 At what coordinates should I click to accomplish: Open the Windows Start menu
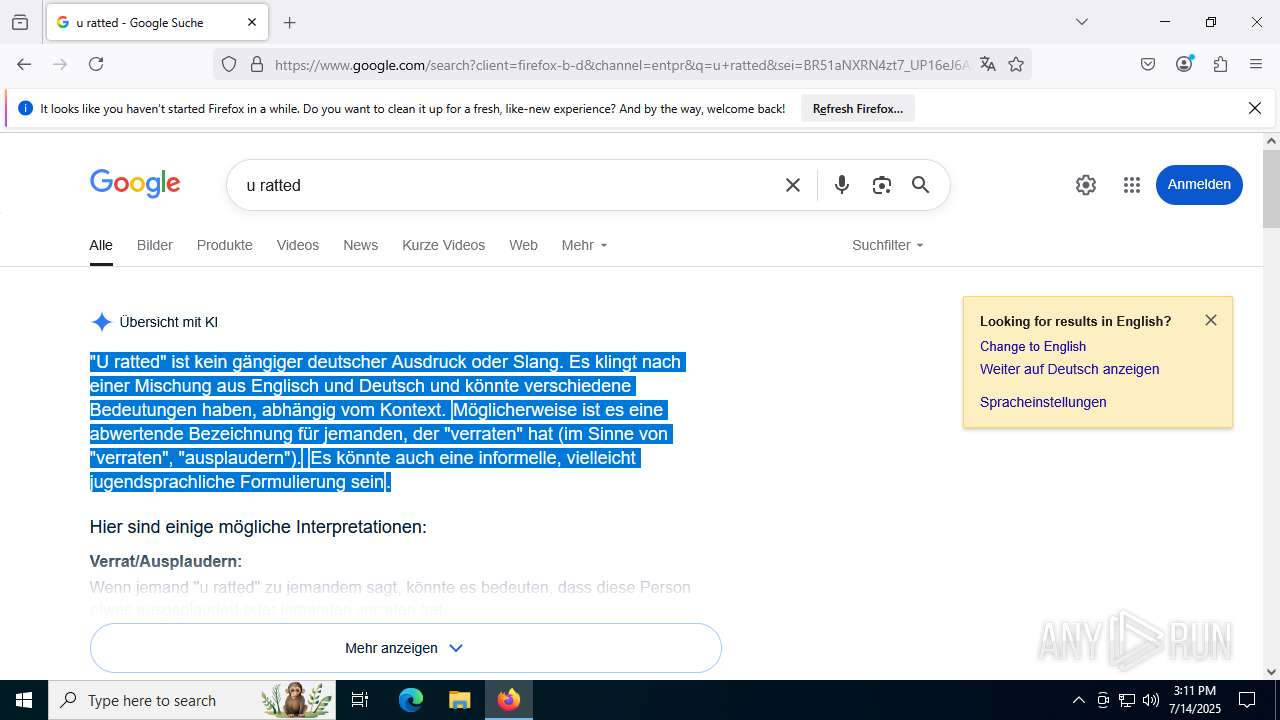click(x=24, y=700)
